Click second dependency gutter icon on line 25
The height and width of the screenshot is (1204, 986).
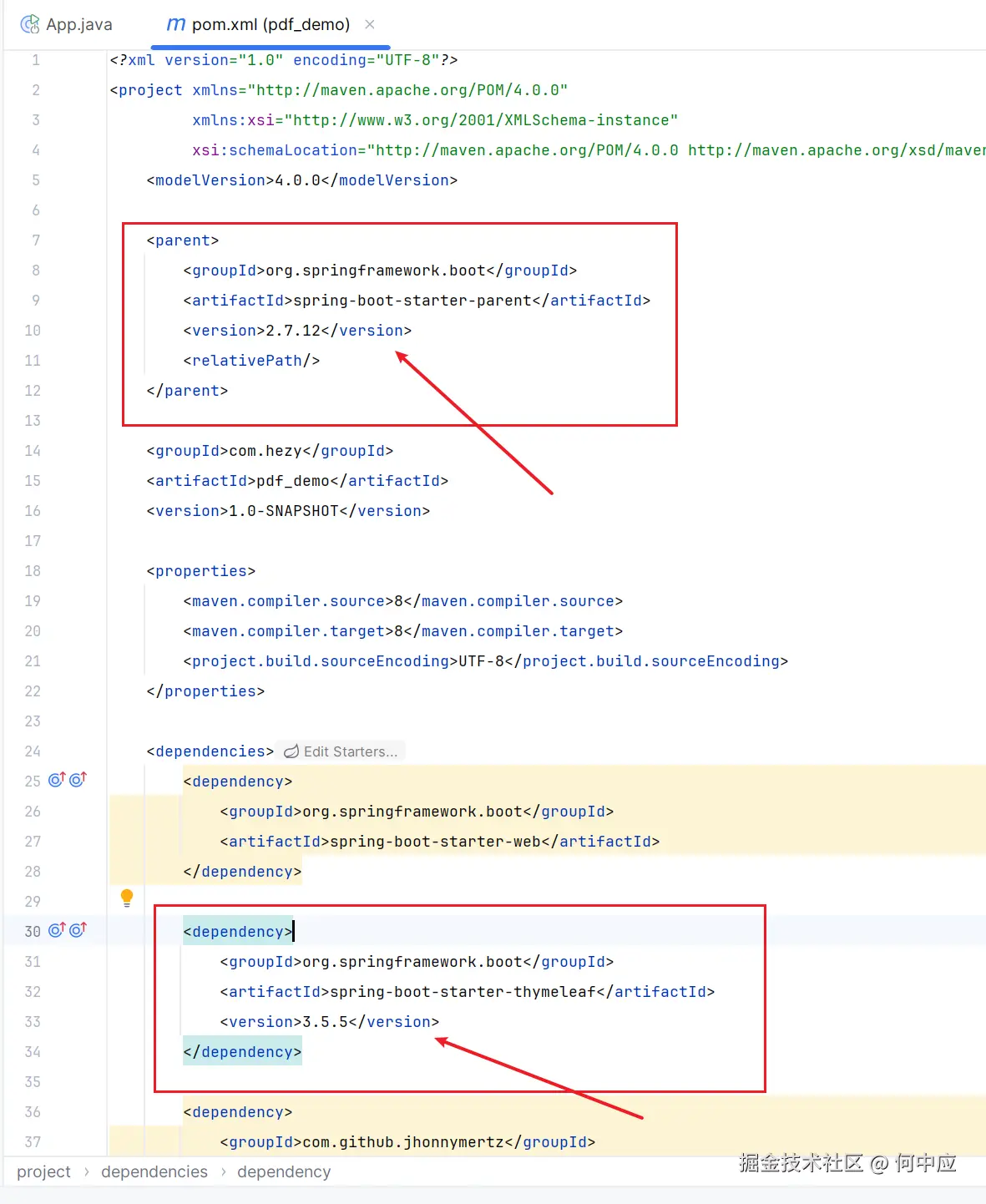pos(78,780)
